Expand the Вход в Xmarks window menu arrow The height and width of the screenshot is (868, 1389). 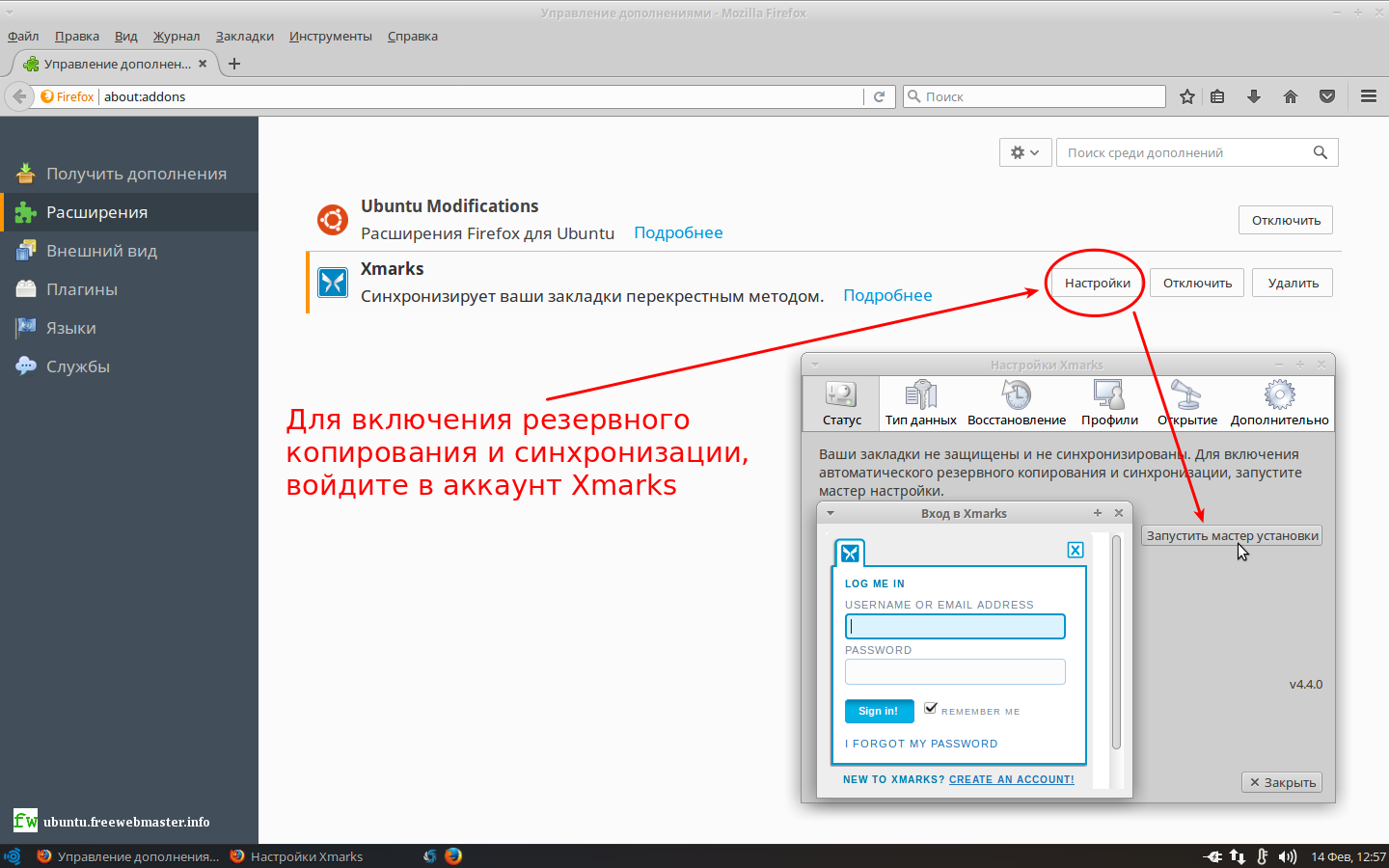[x=830, y=513]
